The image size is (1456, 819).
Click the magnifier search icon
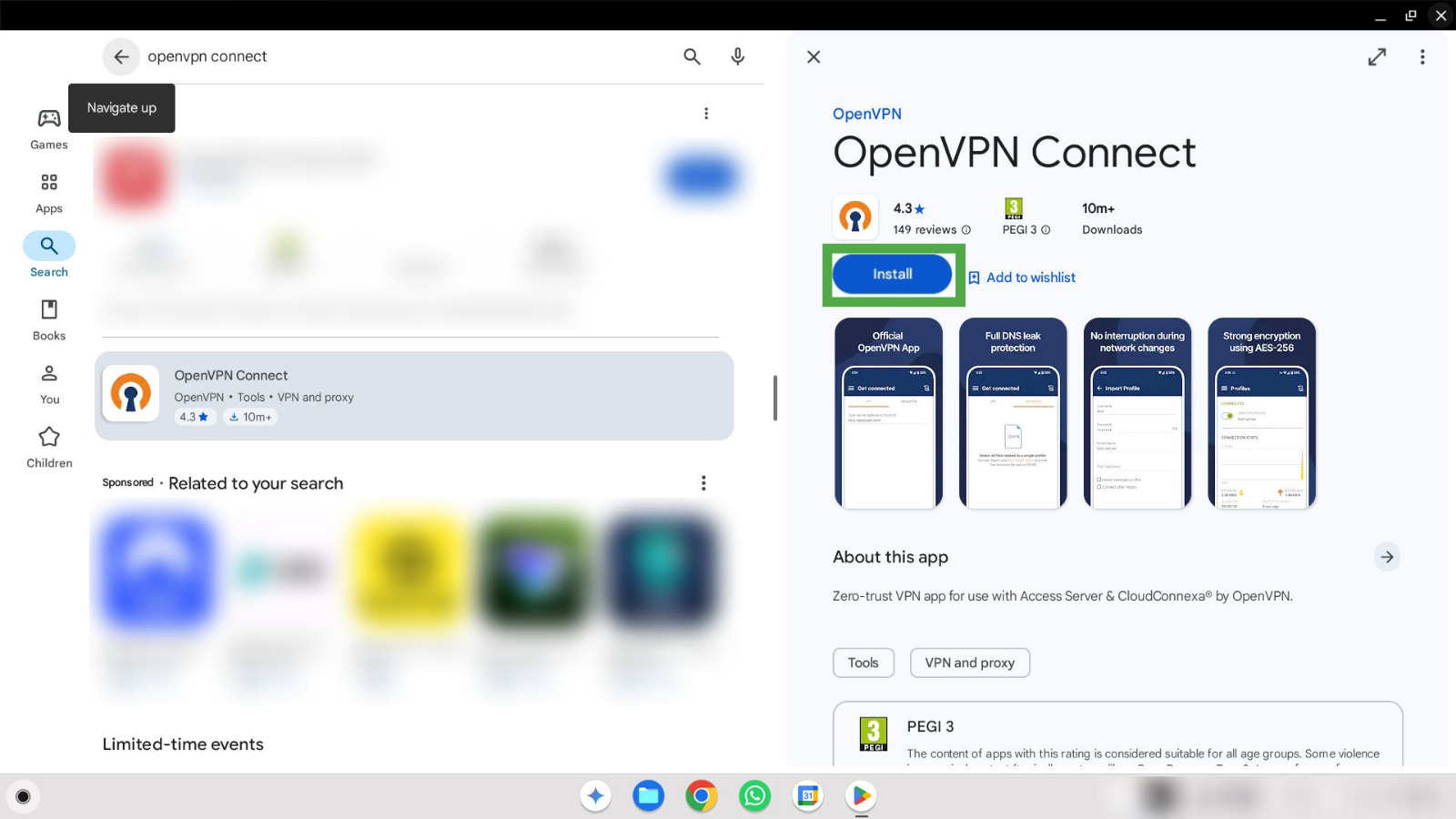(692, 56)
